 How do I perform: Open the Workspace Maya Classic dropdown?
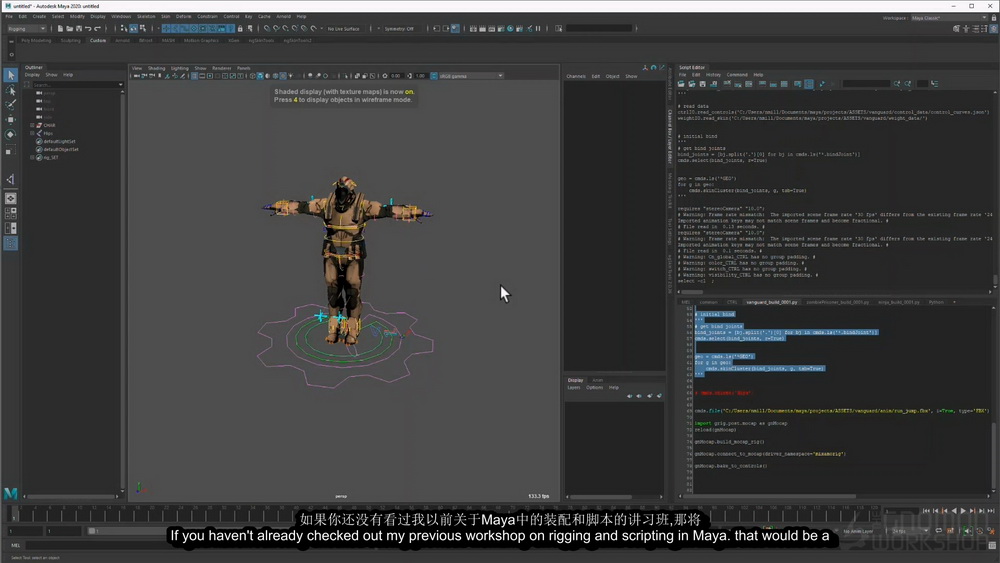[x=949, y=18]
